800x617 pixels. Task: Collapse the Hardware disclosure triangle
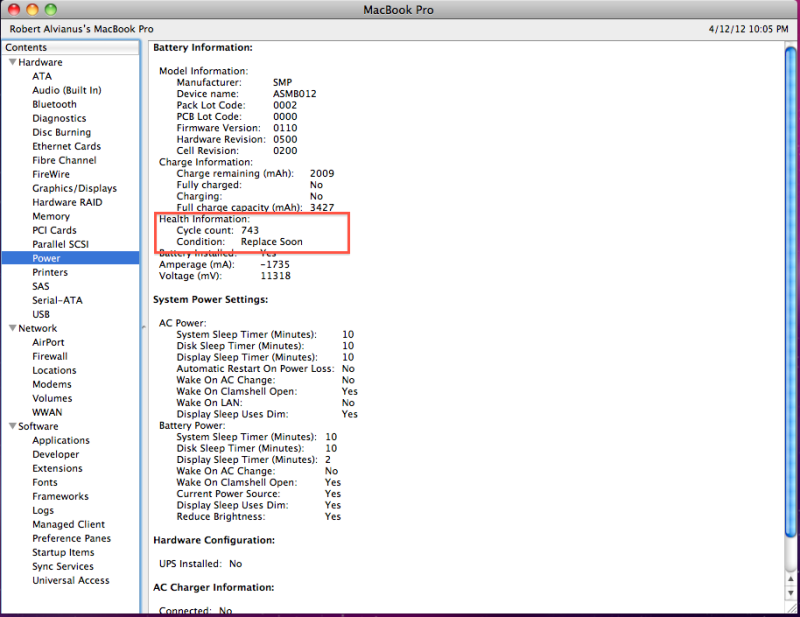click(12, 62)
